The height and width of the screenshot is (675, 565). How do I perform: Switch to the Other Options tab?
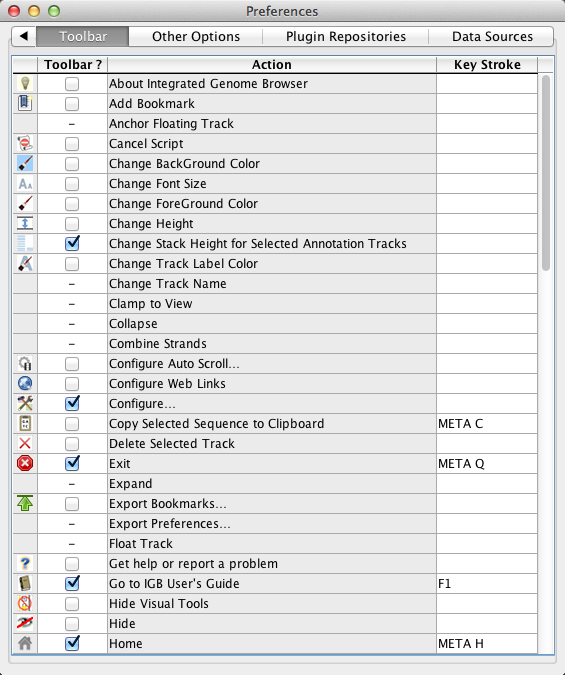click(196, 36)
